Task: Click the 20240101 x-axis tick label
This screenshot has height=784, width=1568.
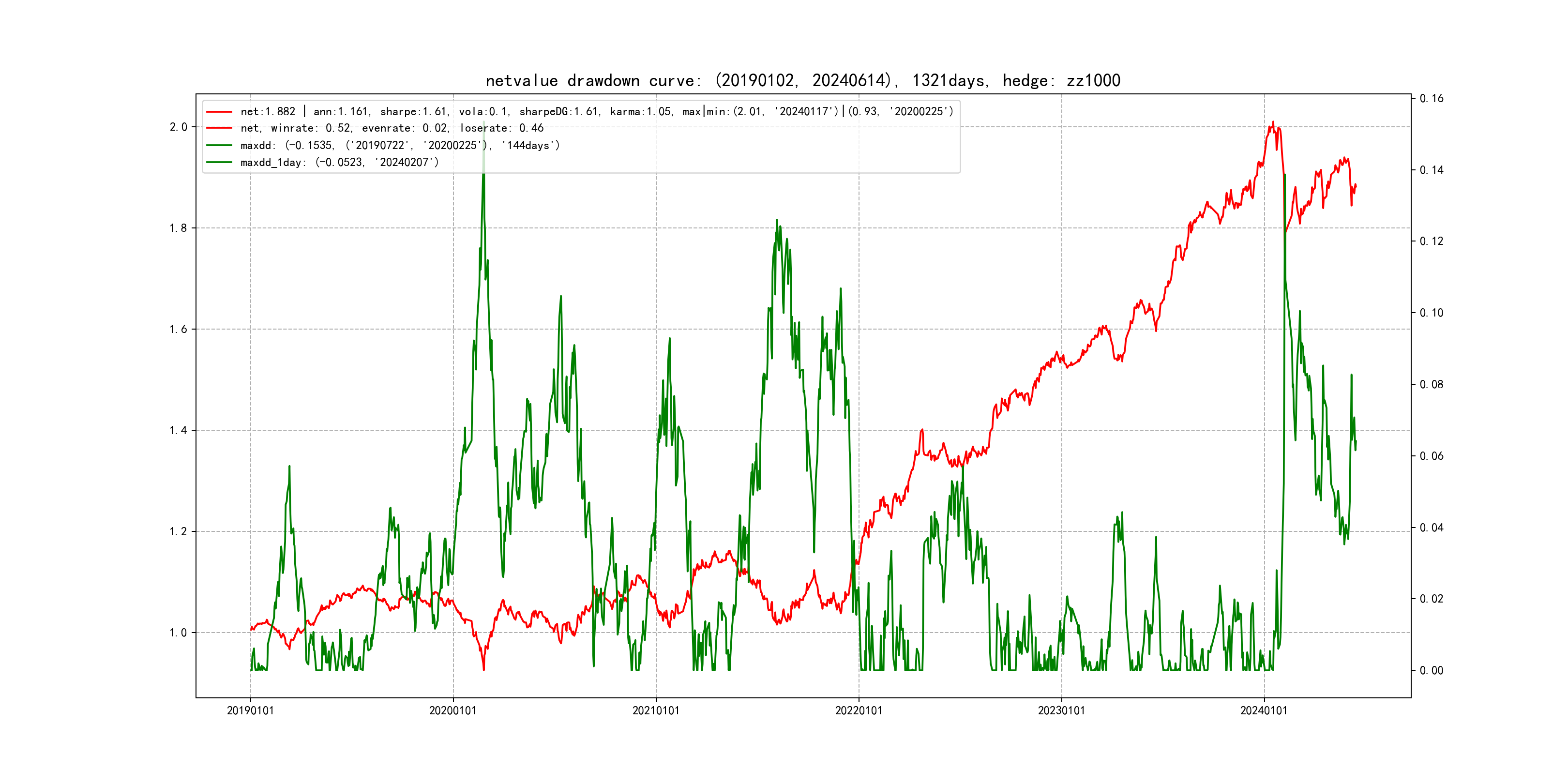Action: click(1264, 711)
